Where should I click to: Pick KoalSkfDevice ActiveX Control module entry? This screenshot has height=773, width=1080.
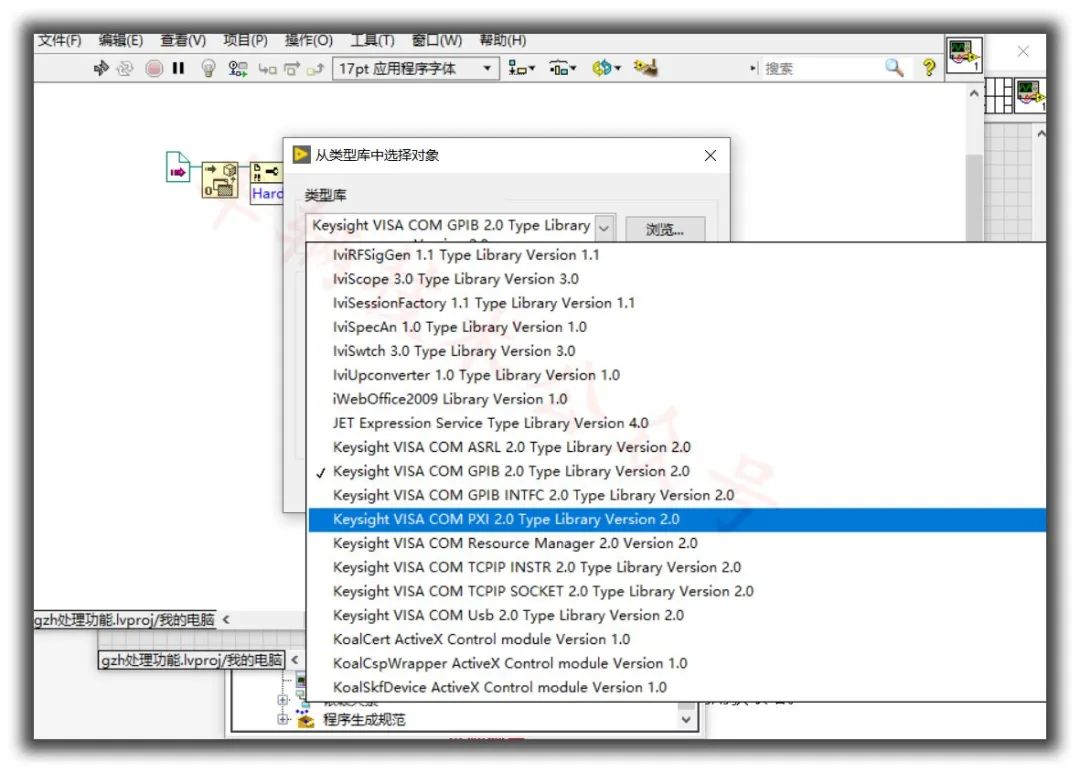point(676,688)
